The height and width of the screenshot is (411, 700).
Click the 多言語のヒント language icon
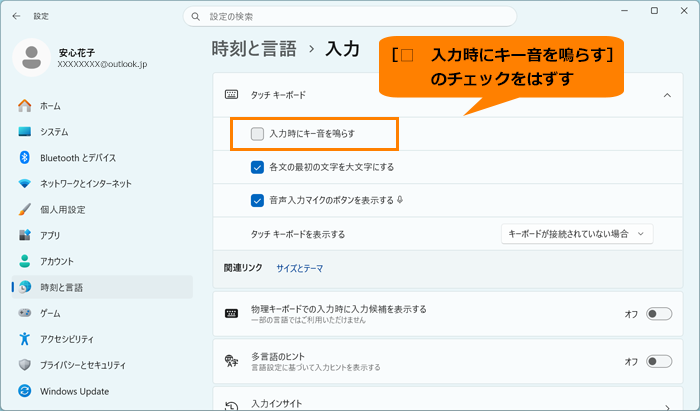[231, 361]
